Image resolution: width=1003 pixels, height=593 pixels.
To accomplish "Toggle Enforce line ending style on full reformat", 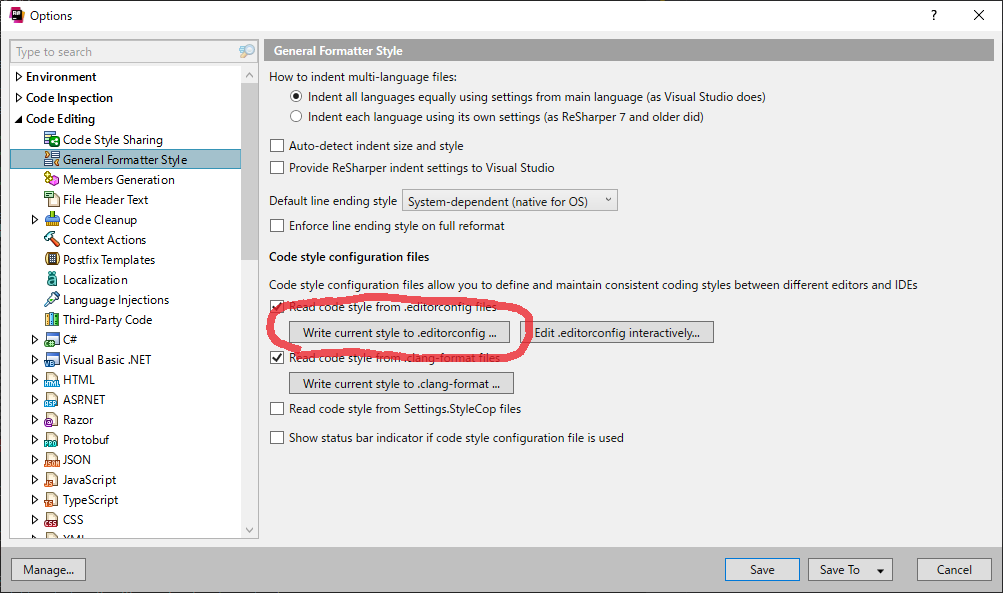I will (277, 226).
